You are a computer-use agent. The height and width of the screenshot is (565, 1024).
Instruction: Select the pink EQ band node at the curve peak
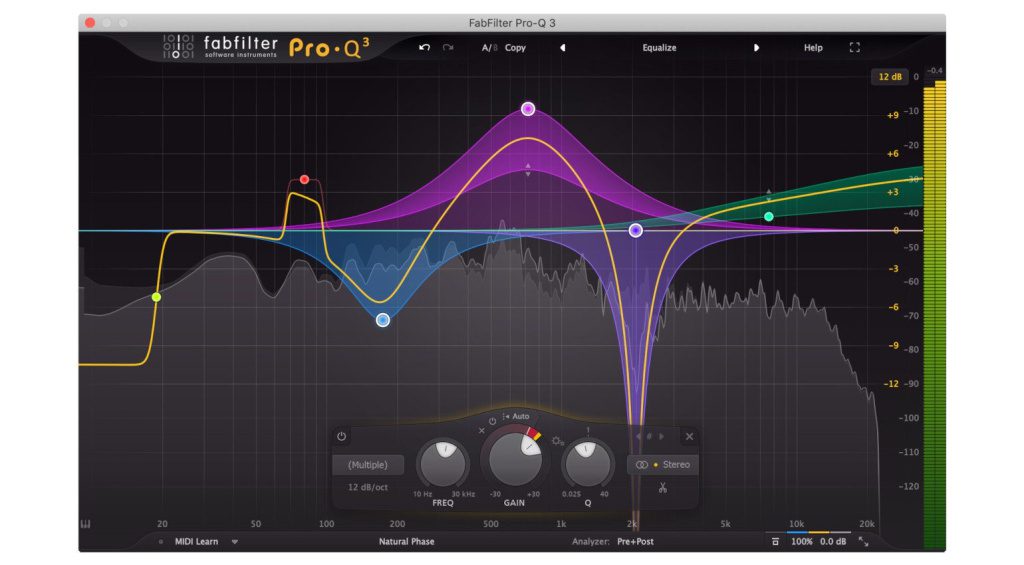point(528,109)
